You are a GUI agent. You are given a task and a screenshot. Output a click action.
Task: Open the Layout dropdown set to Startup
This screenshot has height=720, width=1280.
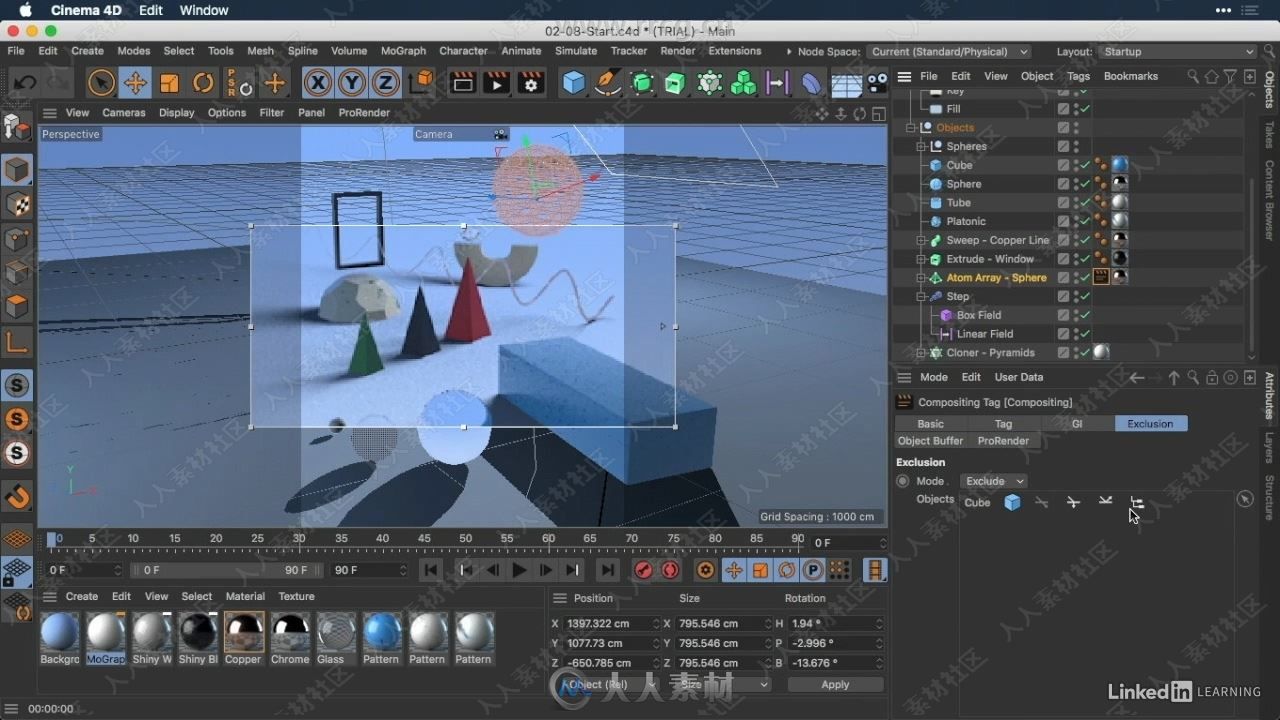point(1178,52)
